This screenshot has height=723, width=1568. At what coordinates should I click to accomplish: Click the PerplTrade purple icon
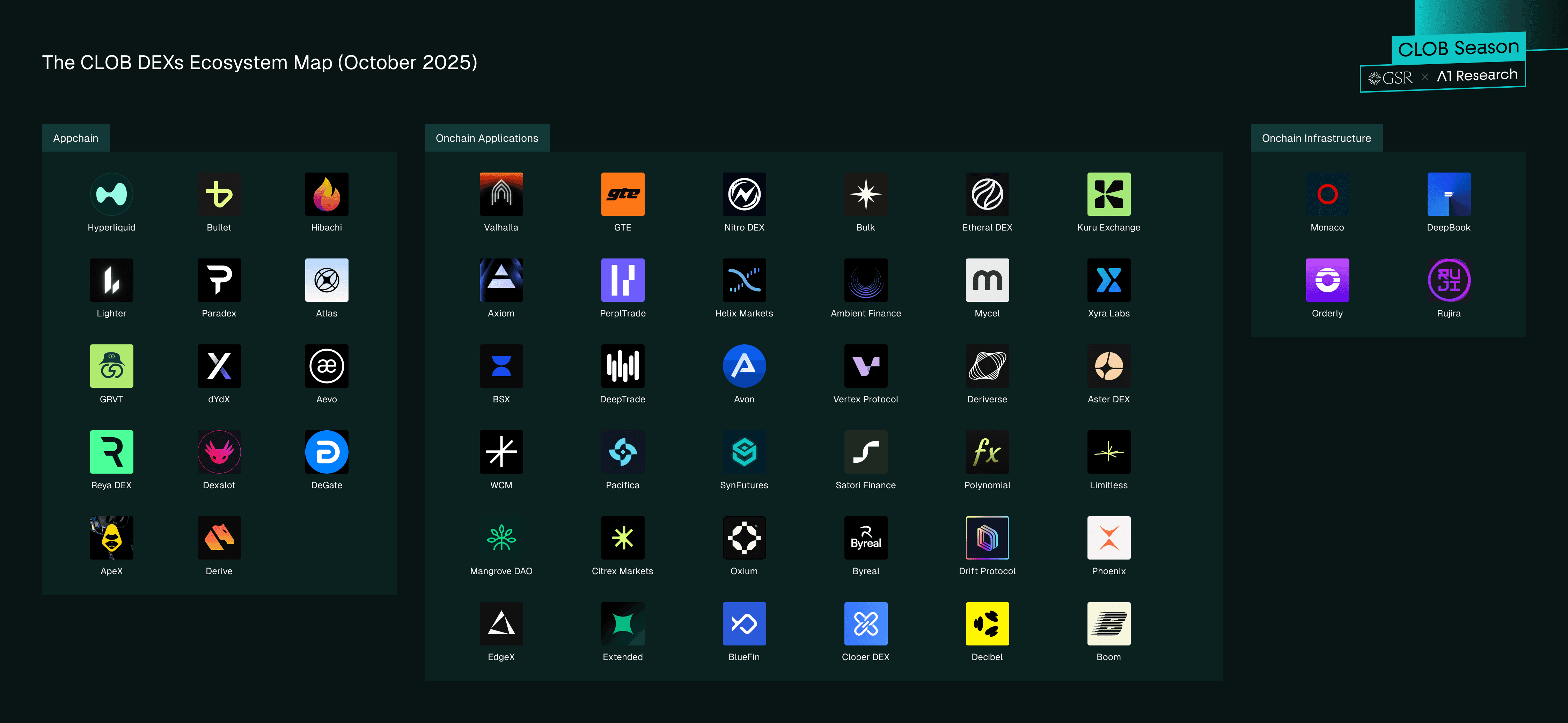click(x=623, y=280)
